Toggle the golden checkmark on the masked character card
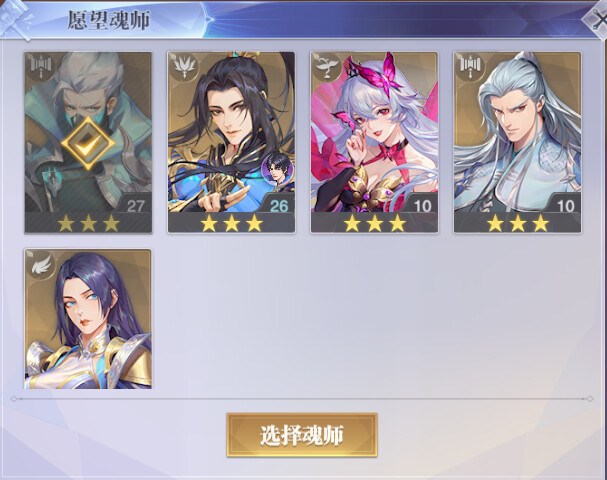This screenshot has height=480, width=607. [88, 143]
